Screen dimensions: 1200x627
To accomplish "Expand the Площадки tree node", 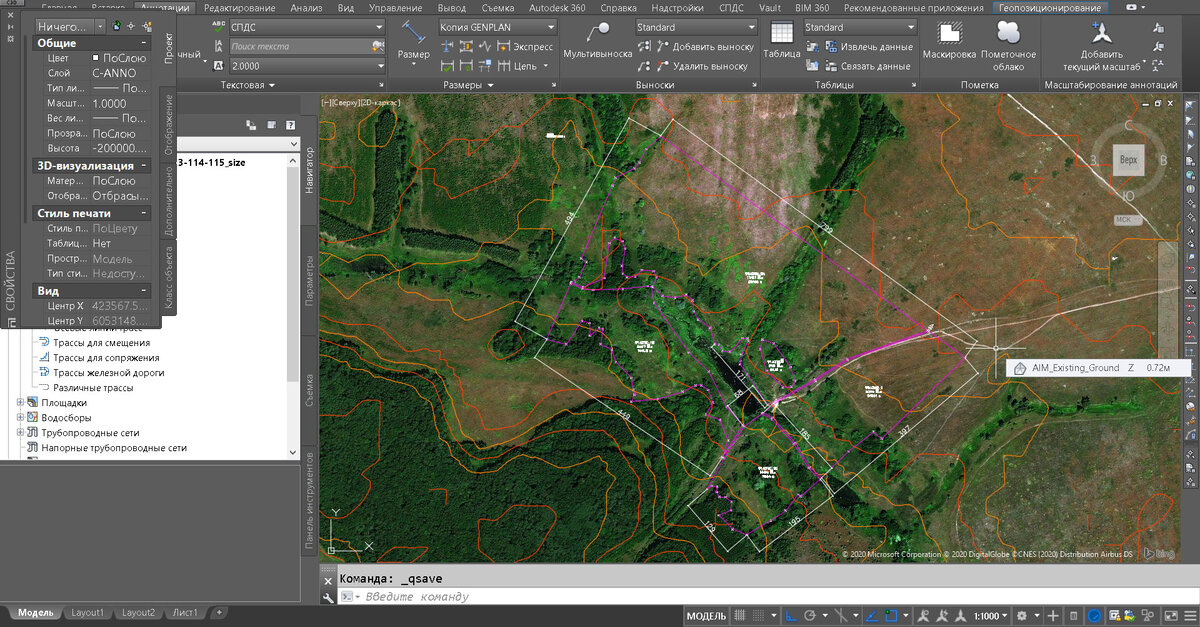I will (21, 403).
